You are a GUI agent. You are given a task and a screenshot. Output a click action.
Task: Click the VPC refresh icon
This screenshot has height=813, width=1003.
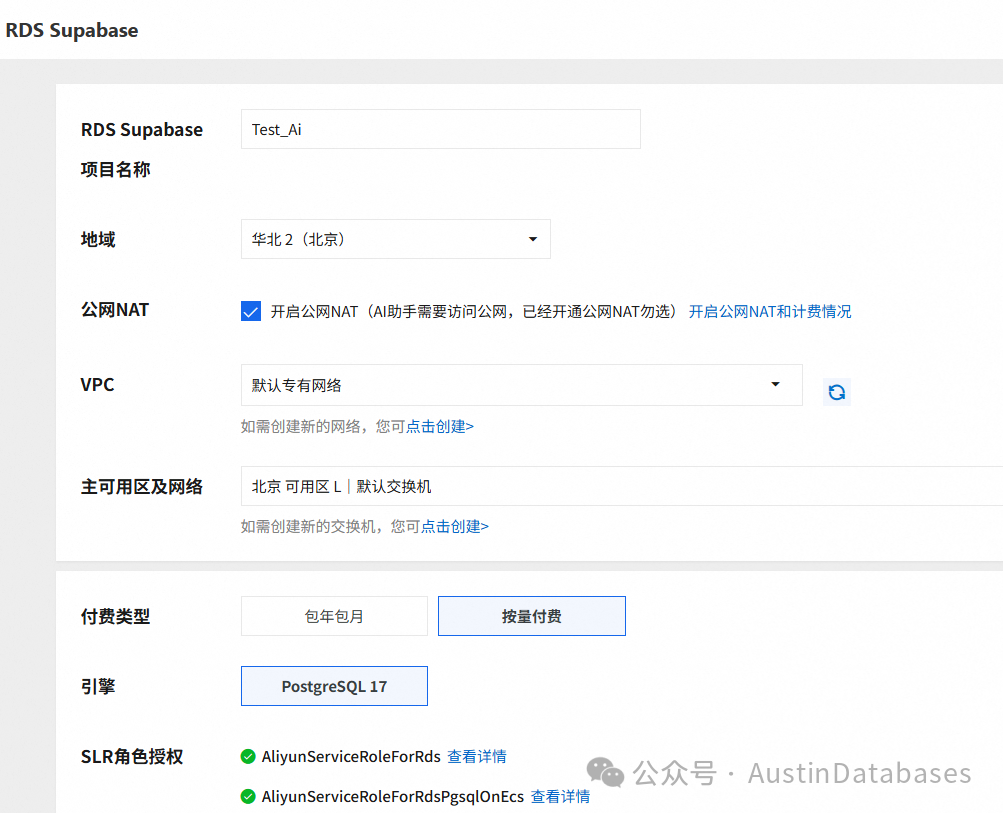pos(837,391)
